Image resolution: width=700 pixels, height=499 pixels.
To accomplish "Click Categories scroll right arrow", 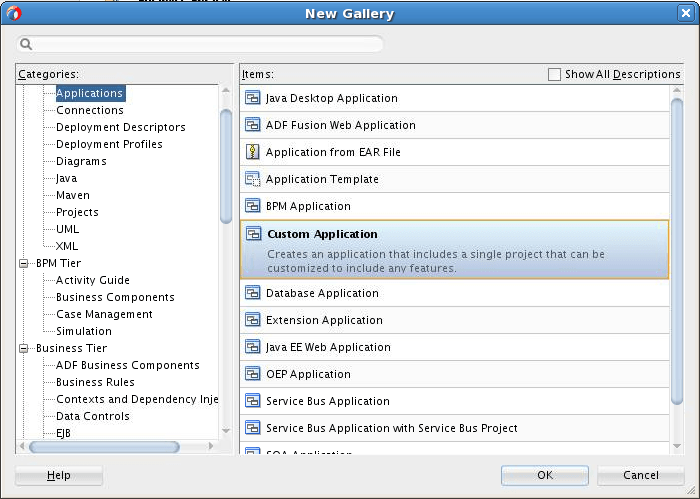I will (211, 446).
